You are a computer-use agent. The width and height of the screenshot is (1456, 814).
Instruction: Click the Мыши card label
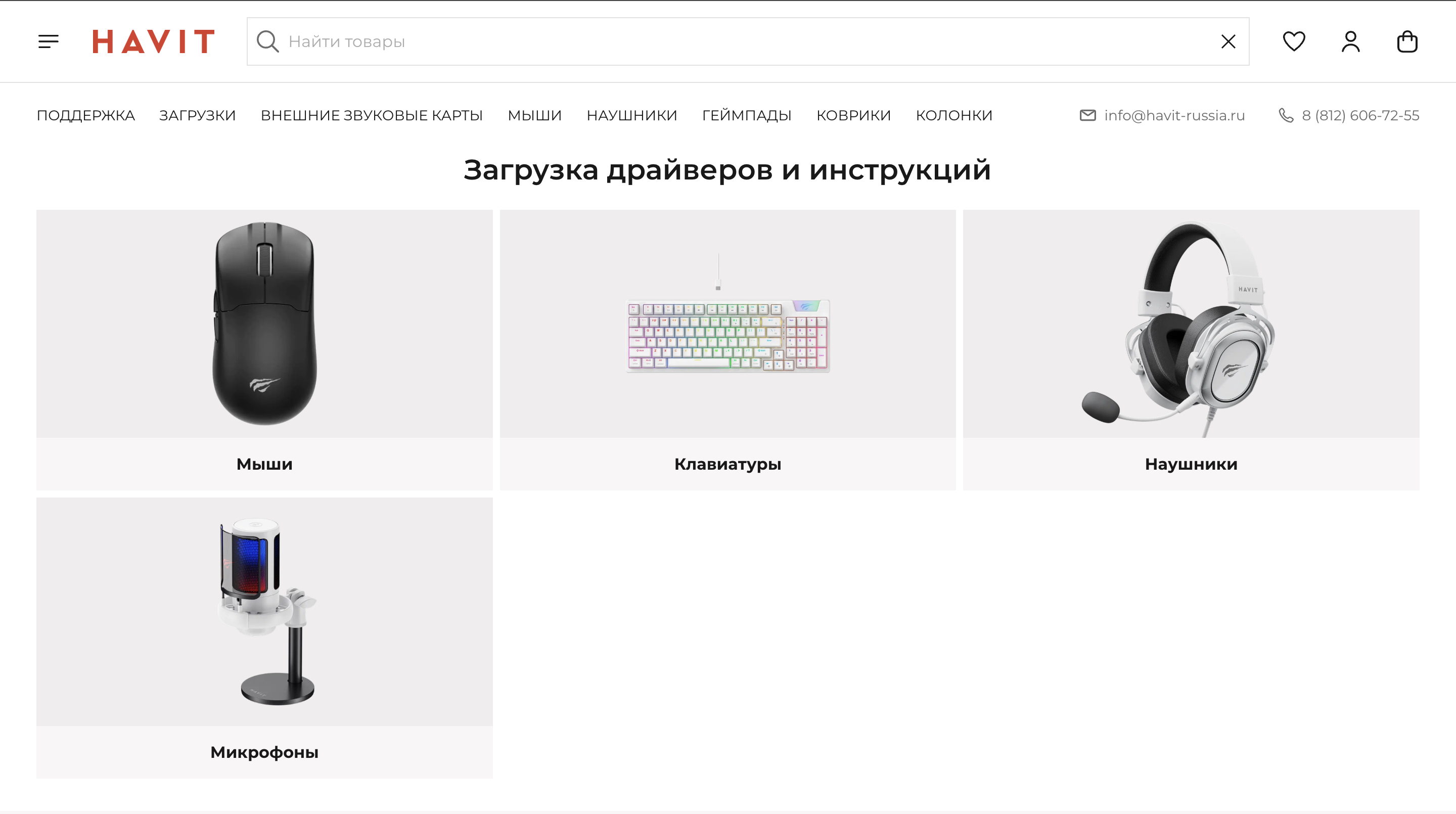[264, 464]
